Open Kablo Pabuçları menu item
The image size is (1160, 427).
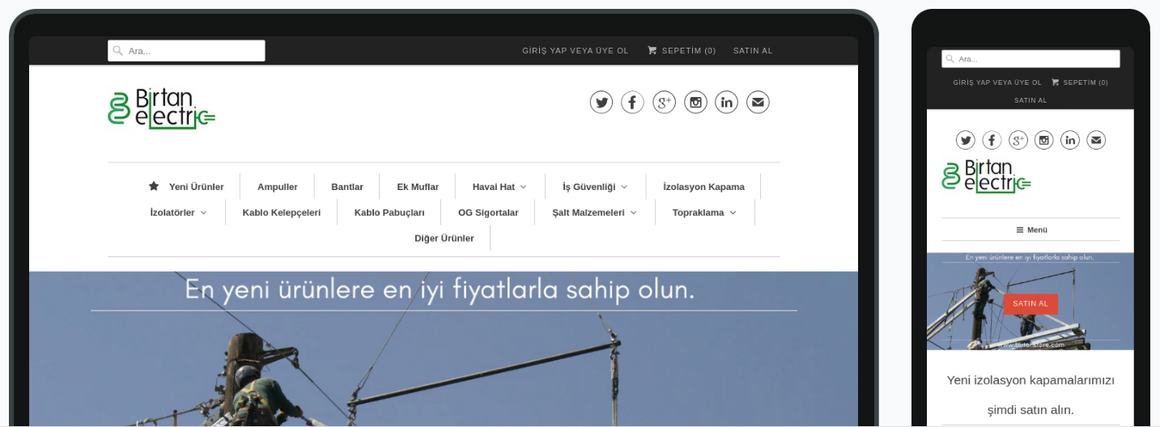389,212
